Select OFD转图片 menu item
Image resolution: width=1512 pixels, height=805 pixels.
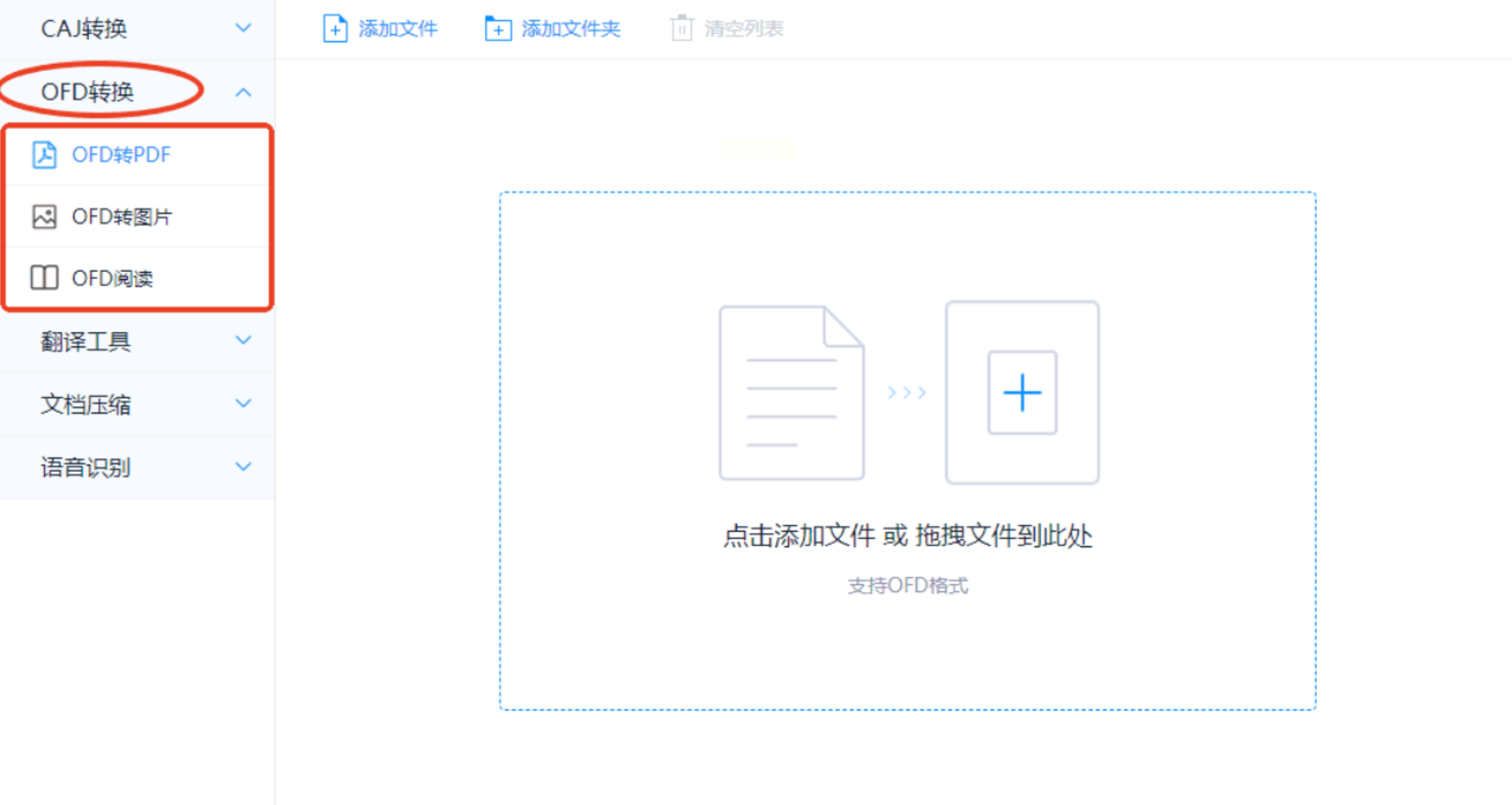tap(121, 217)
